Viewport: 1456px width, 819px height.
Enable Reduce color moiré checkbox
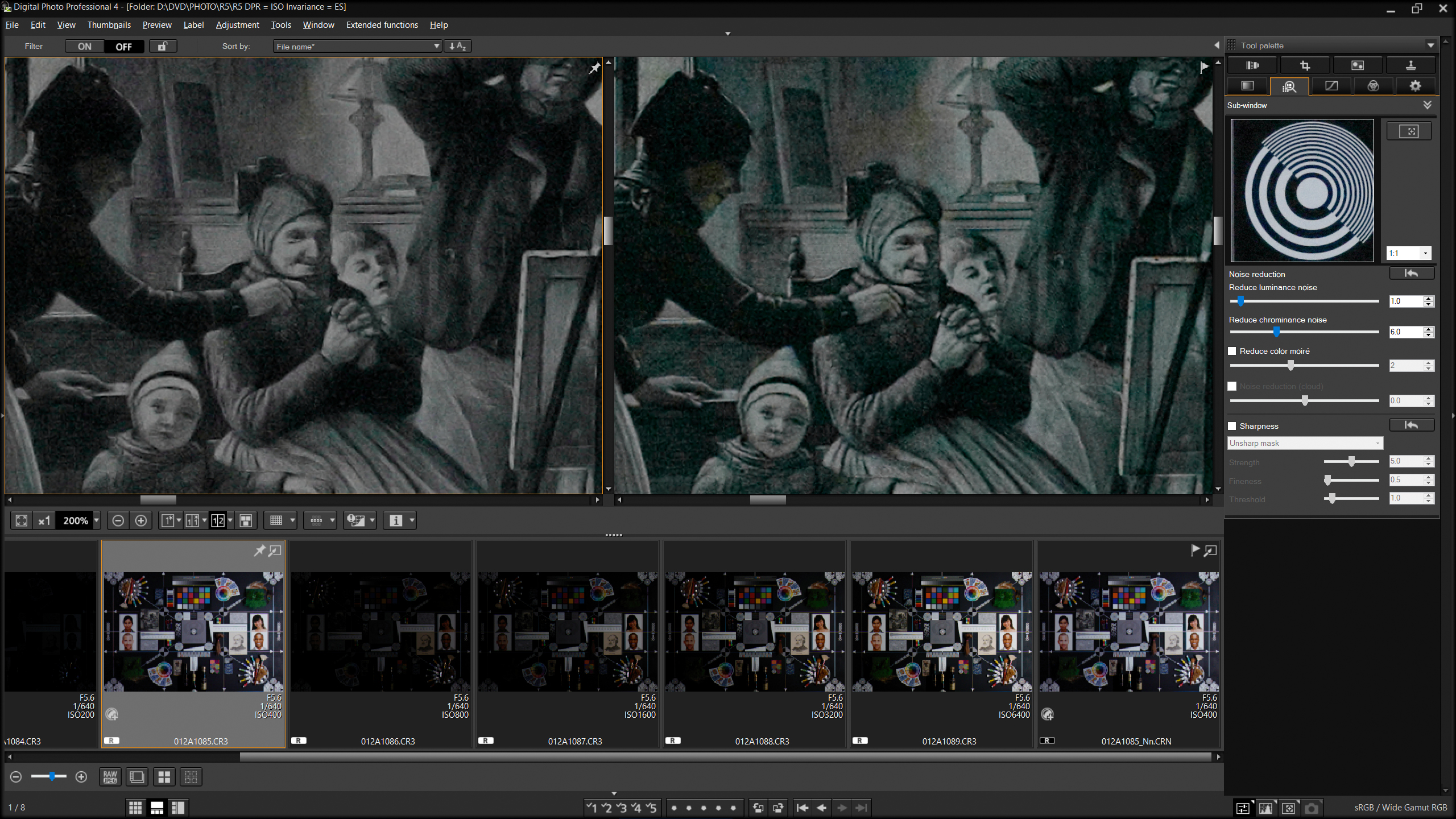[1232, 351]
